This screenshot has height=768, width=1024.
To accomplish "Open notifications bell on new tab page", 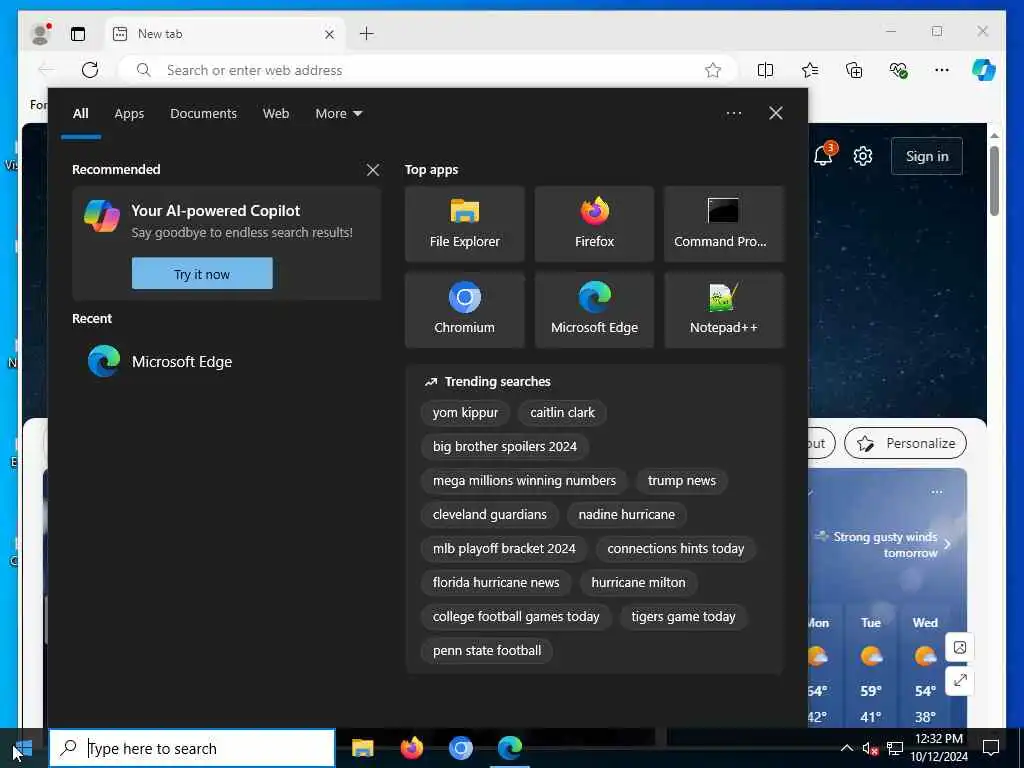I will [824, 155].
